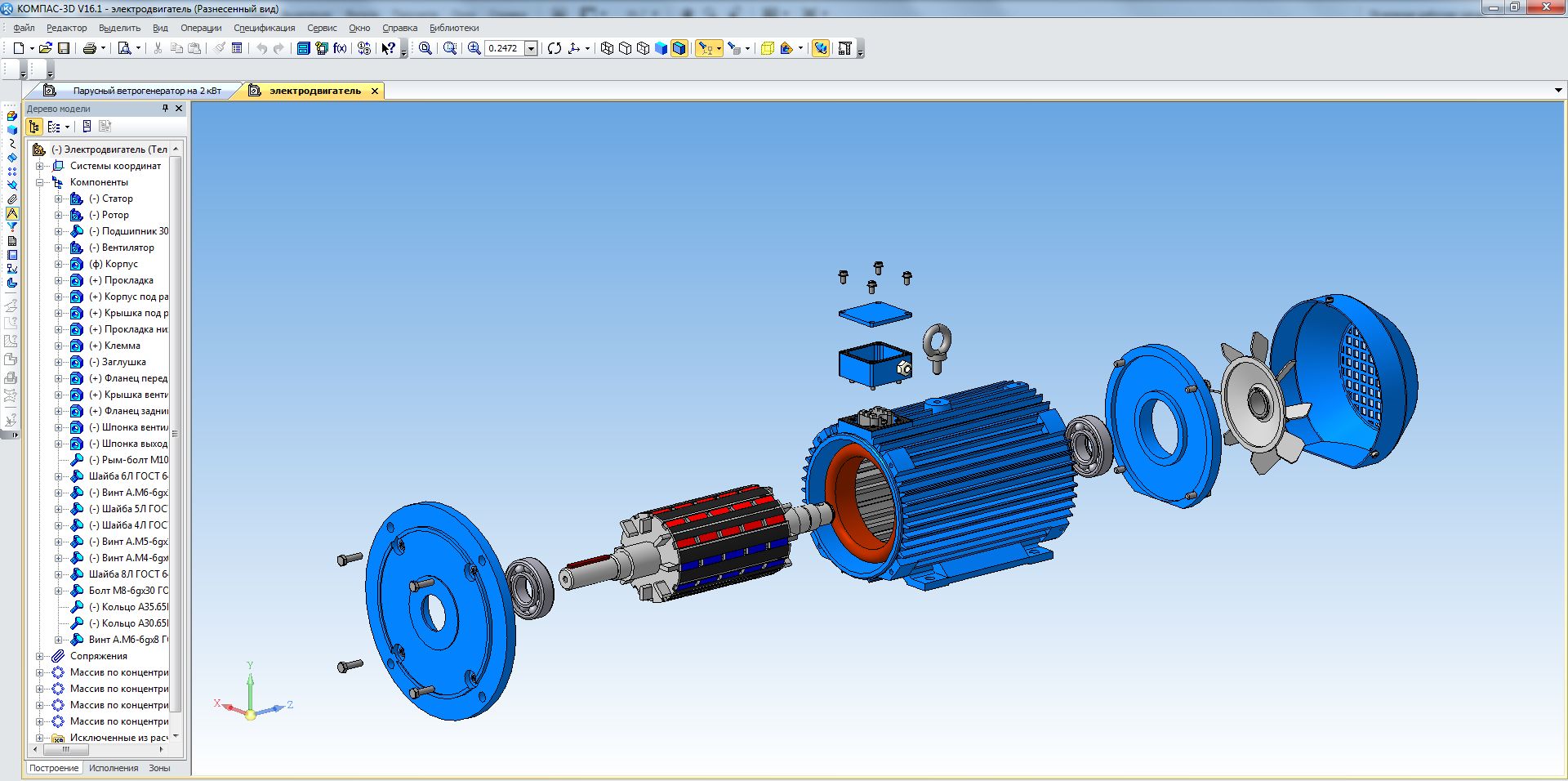
Task: Expand the (-) Ротор component
Action: [59, 215]
